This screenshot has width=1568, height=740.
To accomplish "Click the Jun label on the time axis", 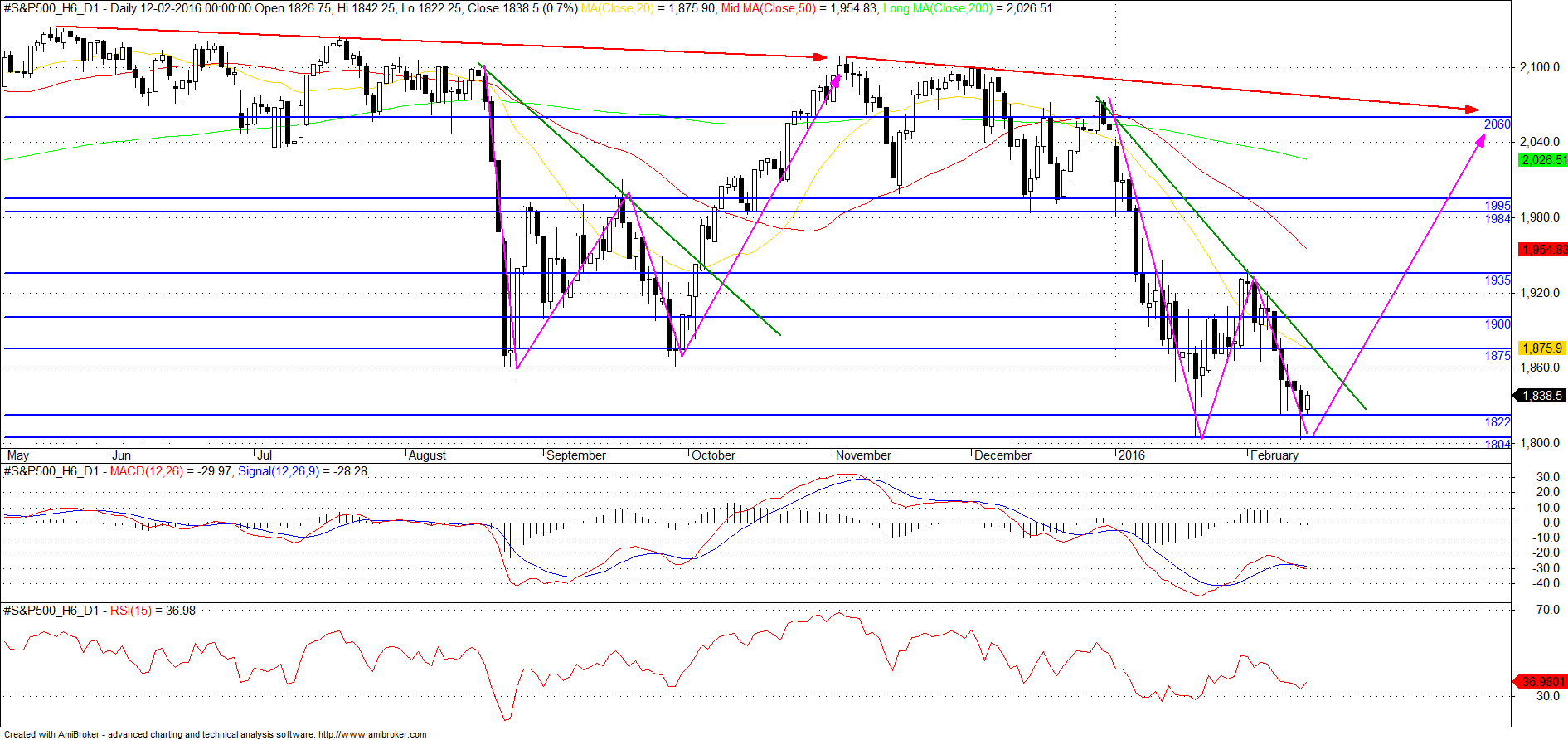I will click(121, 455).
